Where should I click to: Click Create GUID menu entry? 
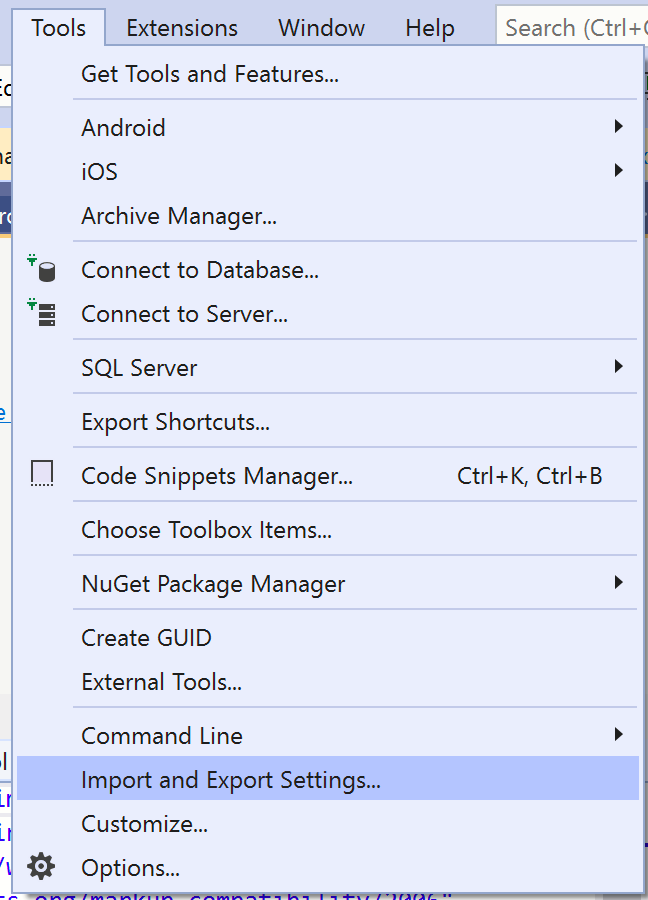[x=328, y=638]
